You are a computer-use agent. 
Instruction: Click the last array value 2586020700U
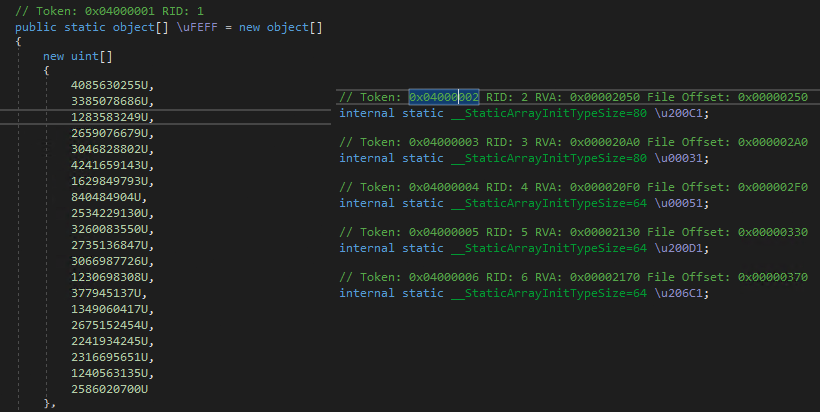[109, 389]
